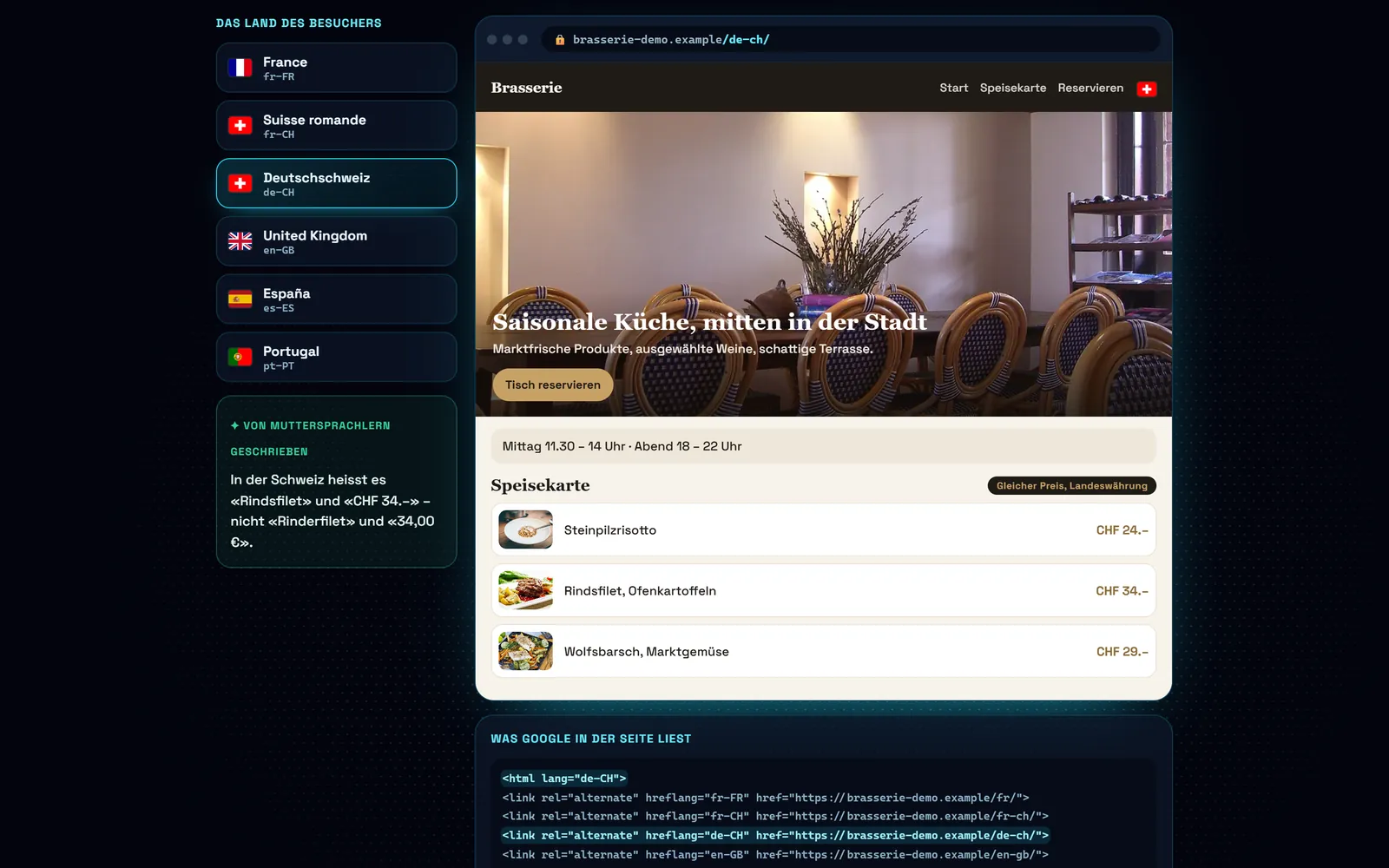Click the hreflang="fr-FR" link line
The image size is (1389, 868).
(x=766, y=798)
